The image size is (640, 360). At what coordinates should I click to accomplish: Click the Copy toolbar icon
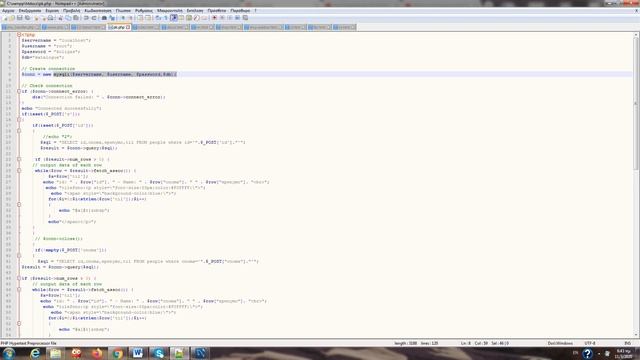tap(68, 18)
